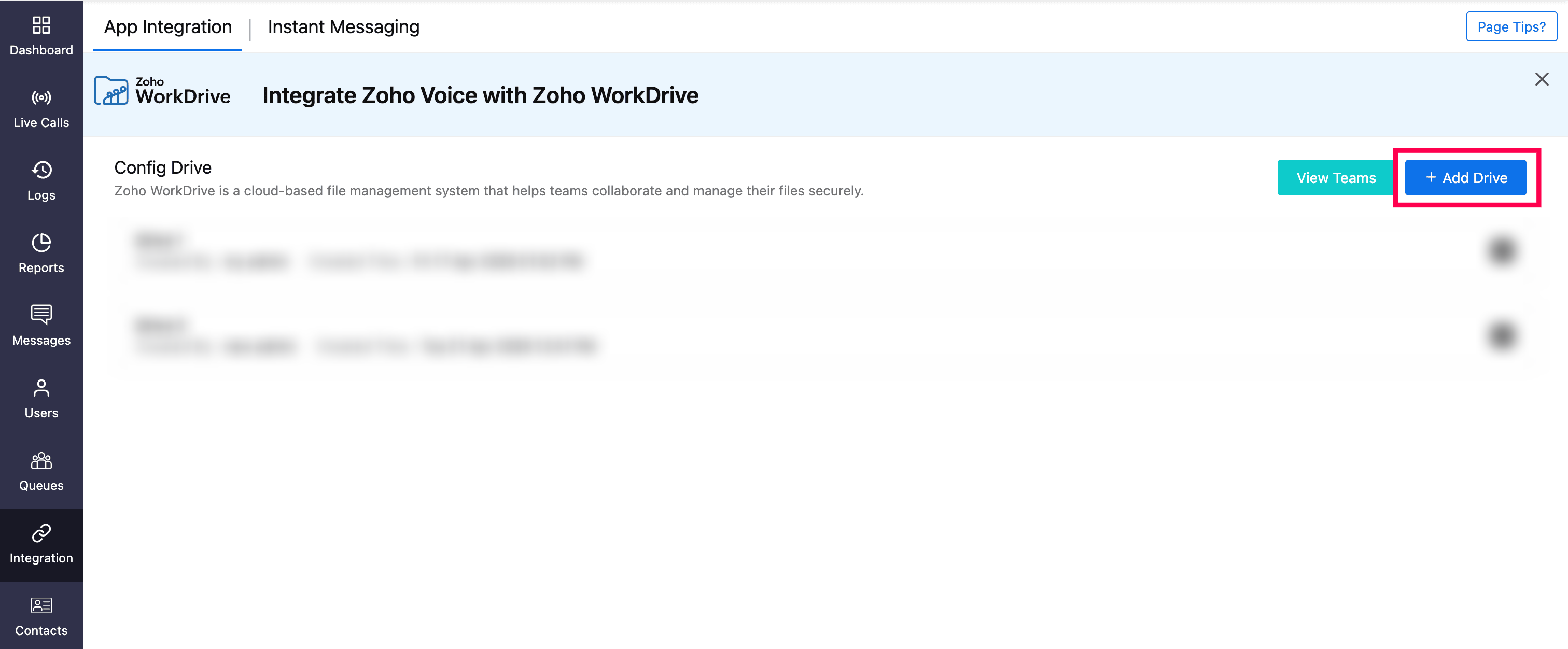Open the Messages sidebar icon
The height and width of the screenshot is (649, 1568).
[x=41, y=315]
